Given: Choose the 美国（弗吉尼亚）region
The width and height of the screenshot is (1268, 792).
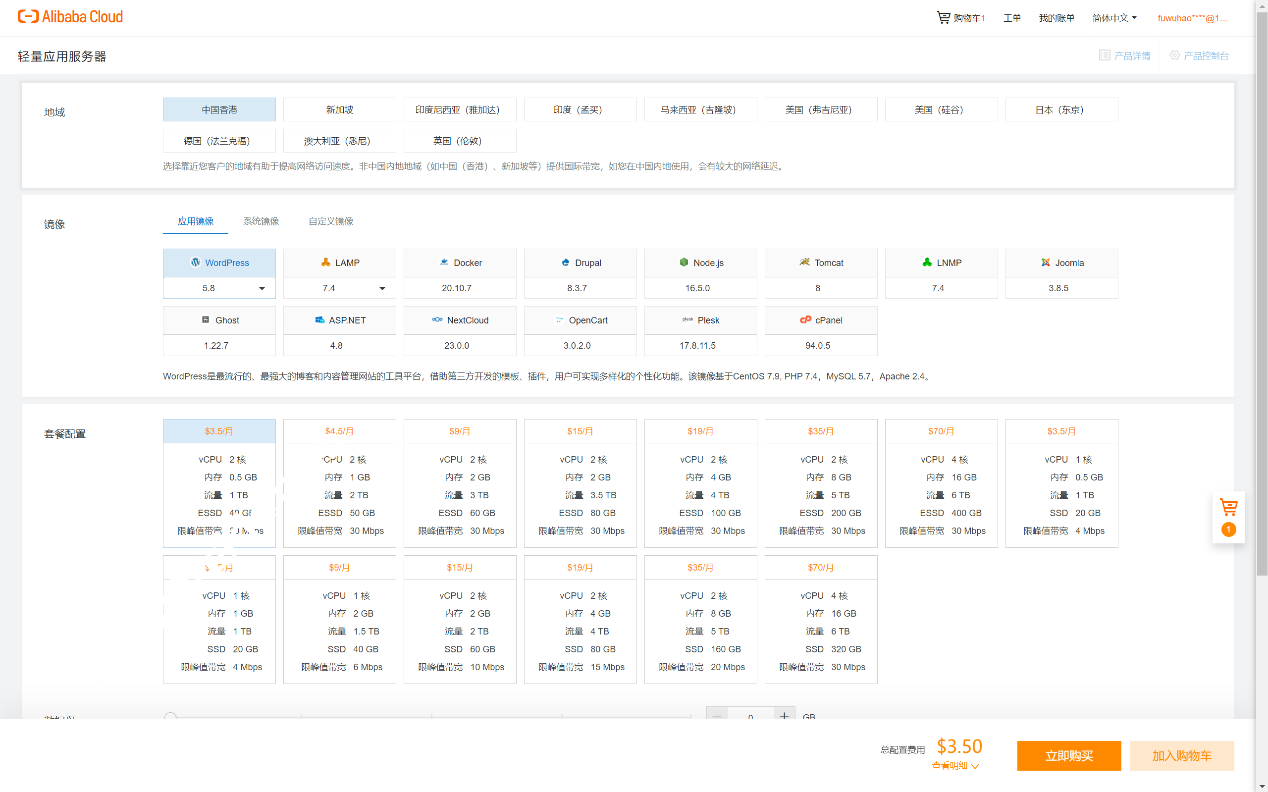Looking at the screenshot, I should tap(821, 110).
